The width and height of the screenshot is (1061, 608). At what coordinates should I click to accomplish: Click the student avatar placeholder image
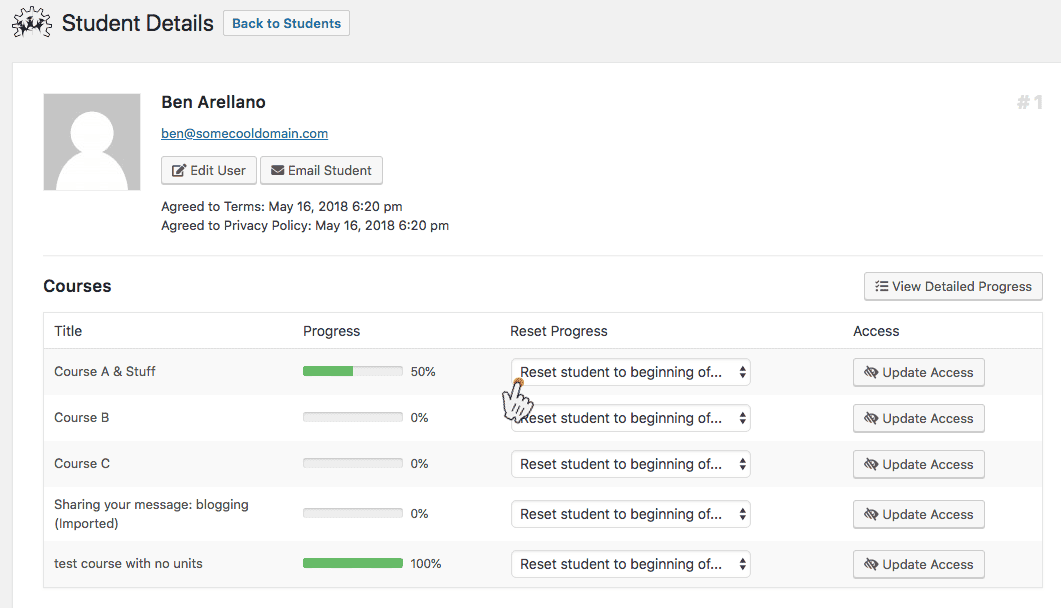tap(92, 142)
